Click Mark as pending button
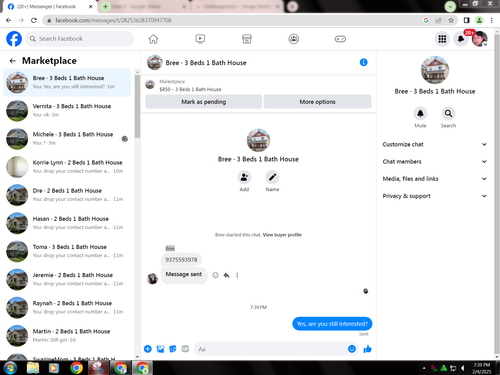 pos(204,102)
